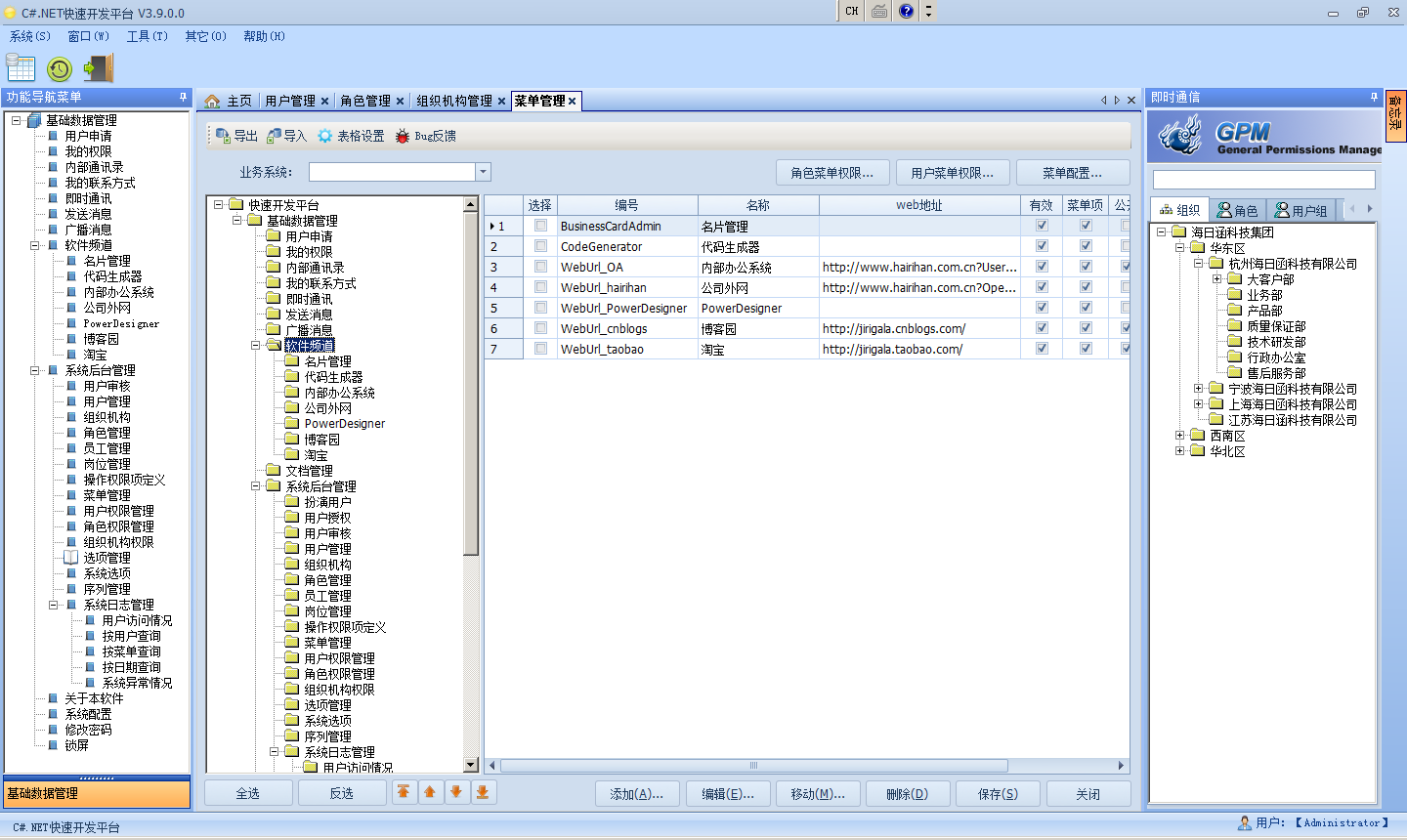Close the 角色管理 tab
The height and width of the screenshot is (840, 1407).
click(400, 101)
